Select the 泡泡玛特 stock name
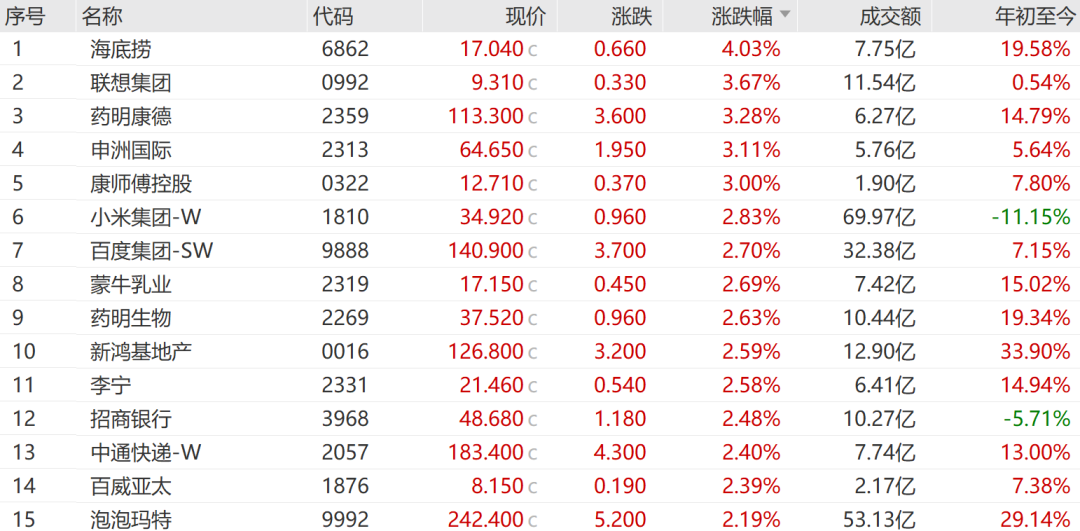1080x531 pixels. 131,520
